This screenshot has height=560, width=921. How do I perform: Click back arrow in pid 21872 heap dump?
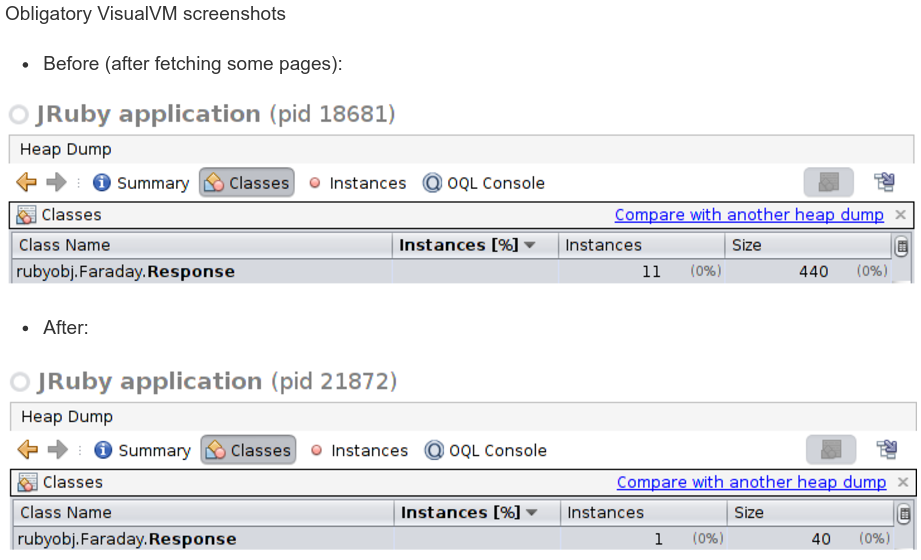pyautogui.click(x=28, y=450)
